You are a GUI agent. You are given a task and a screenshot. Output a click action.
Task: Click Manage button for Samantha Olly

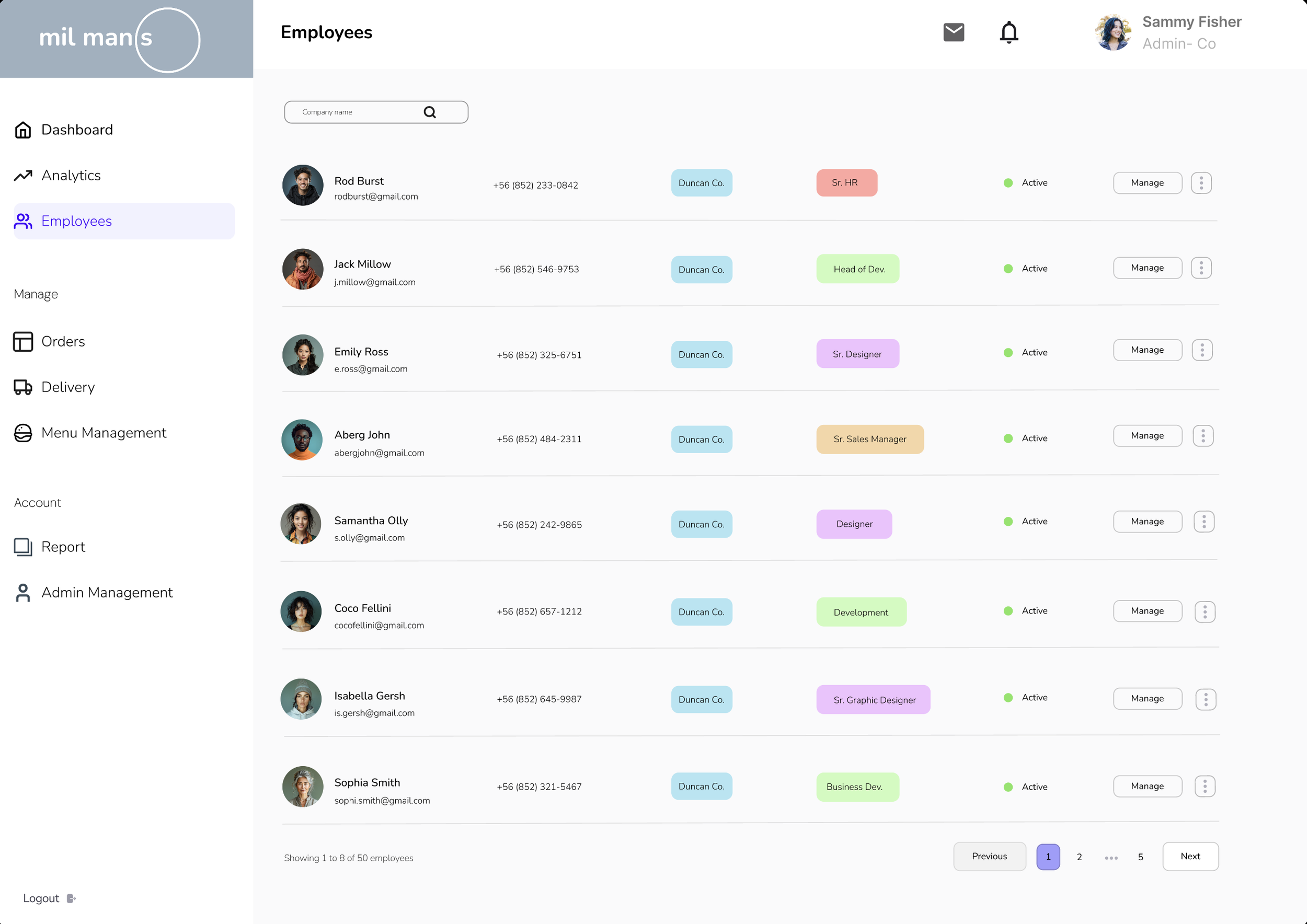[x=1148, y=522]
